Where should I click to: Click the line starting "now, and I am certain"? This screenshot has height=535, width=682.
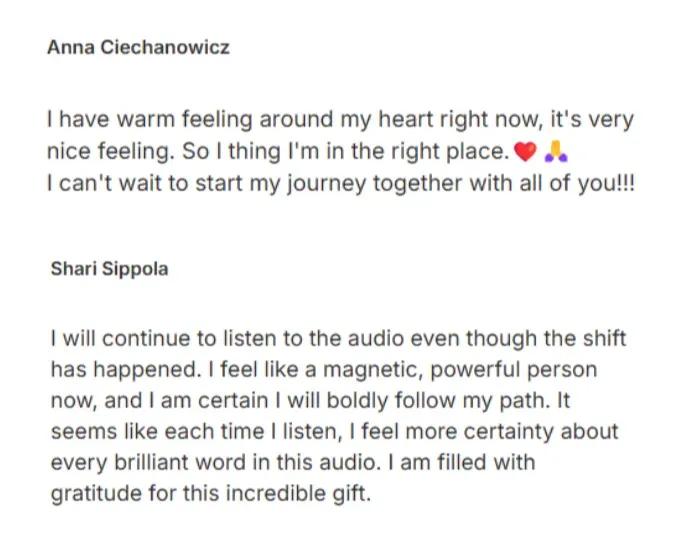point(311,401)
